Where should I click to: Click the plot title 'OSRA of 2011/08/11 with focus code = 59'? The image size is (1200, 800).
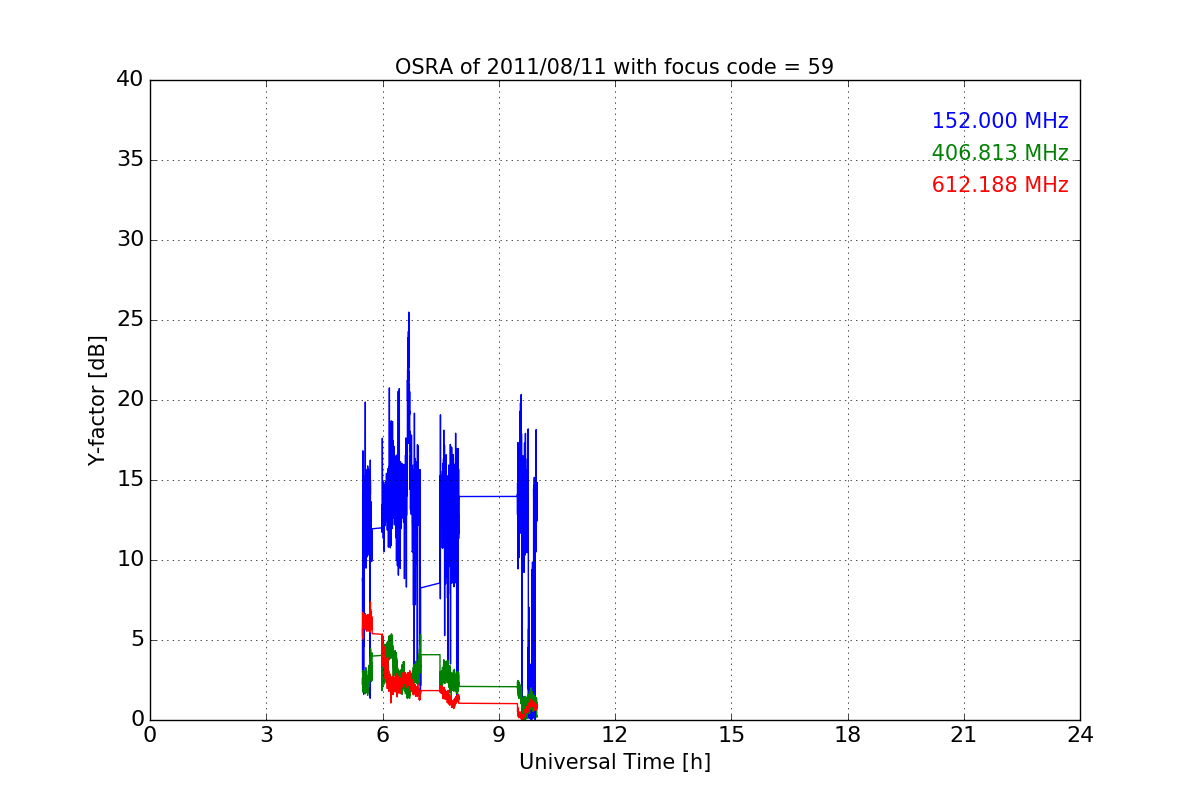click(x=614, y=67)
